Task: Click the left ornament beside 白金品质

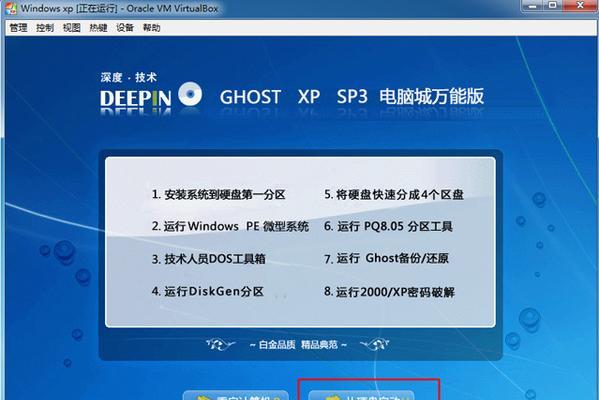Action: (x=221, y=345)
